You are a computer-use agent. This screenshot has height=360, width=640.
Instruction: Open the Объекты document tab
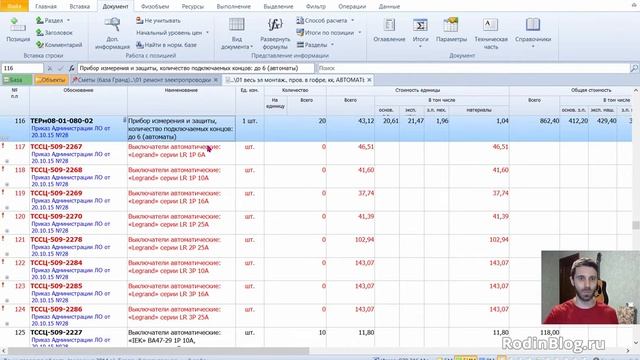coord(51,80)
